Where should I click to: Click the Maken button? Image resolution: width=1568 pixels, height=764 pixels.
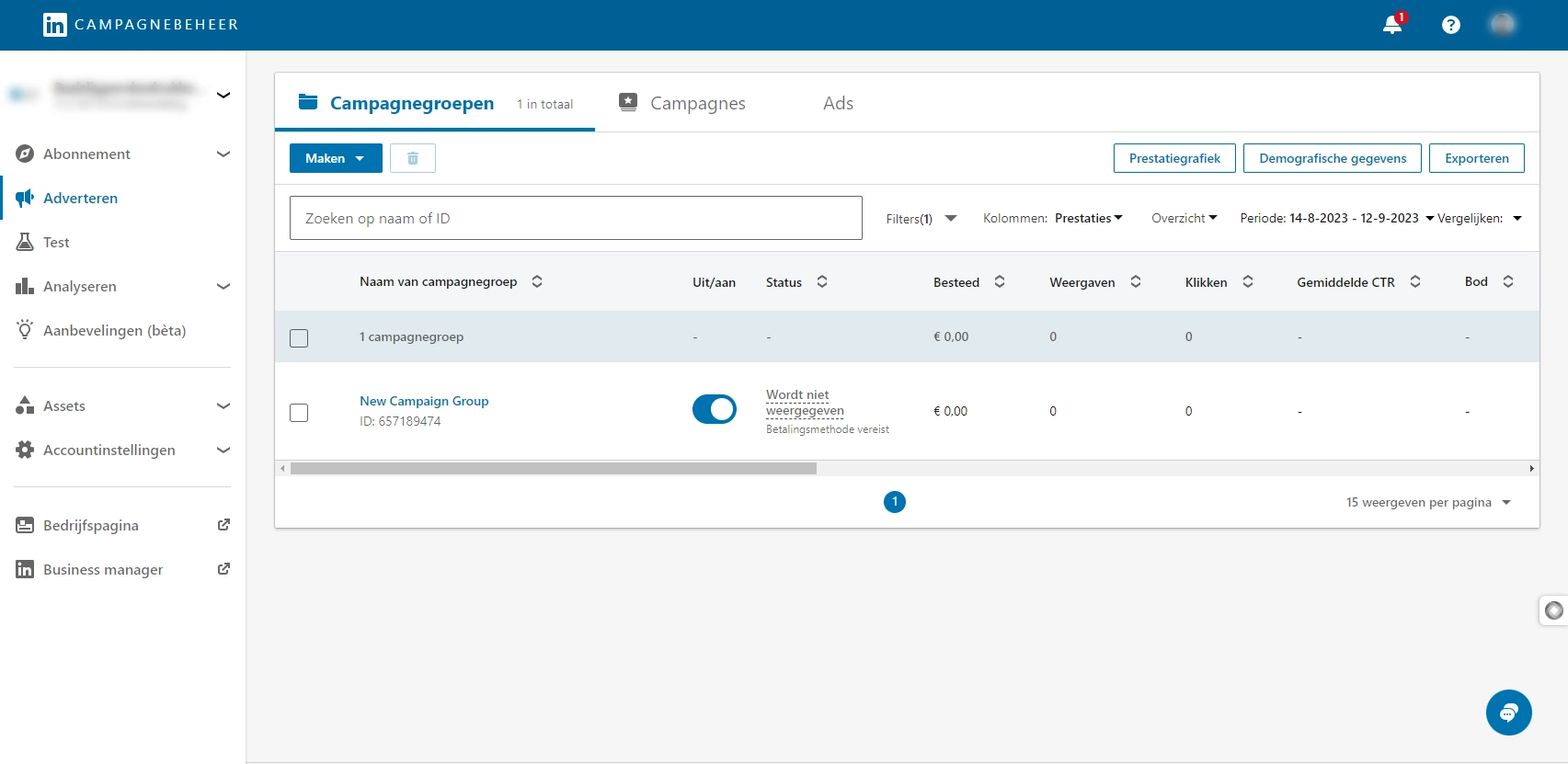[x=336, y=158]
